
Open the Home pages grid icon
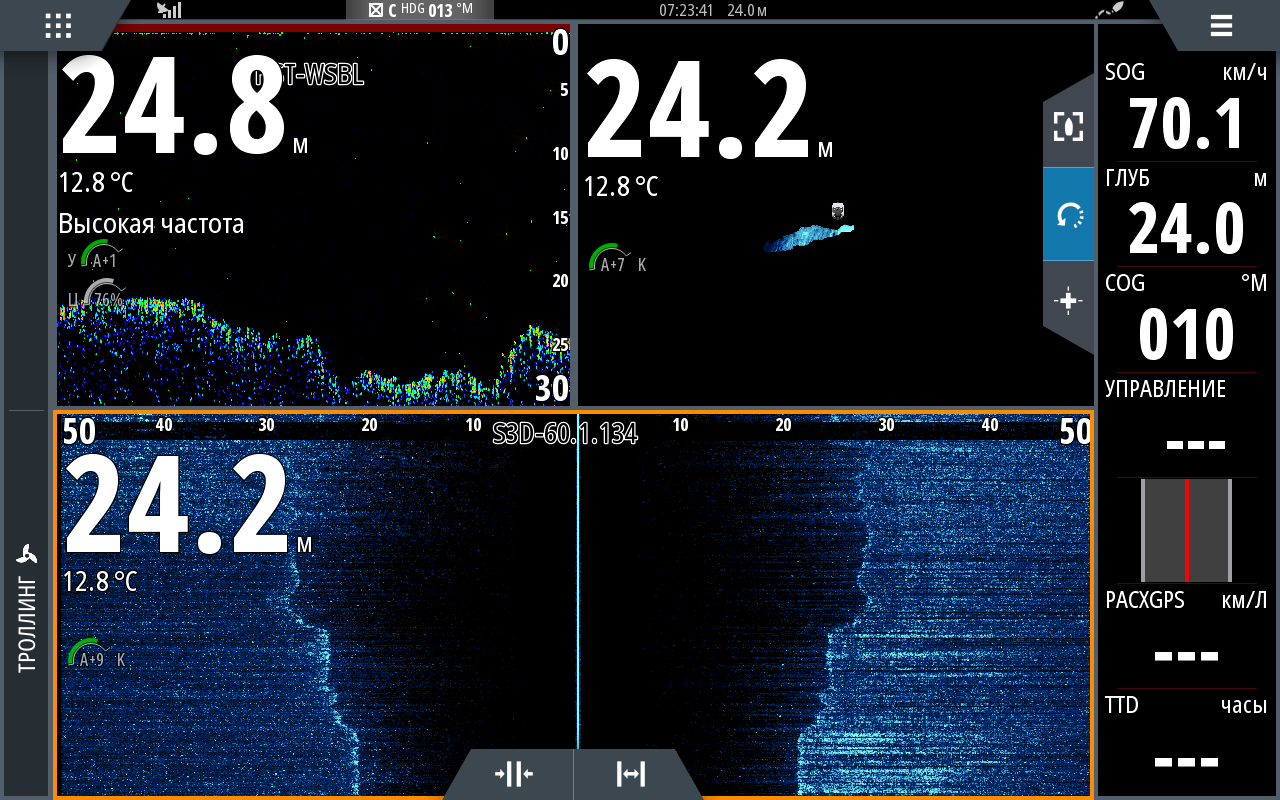point(58,26)
